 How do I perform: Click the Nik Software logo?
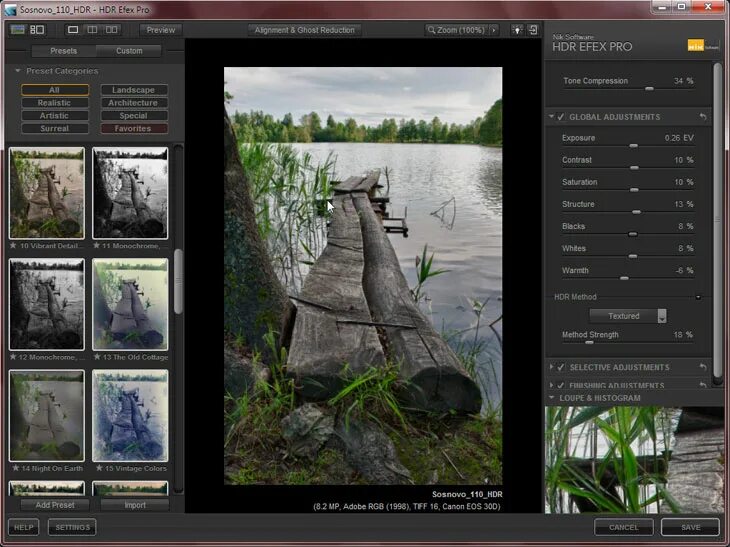click(703, 46)
